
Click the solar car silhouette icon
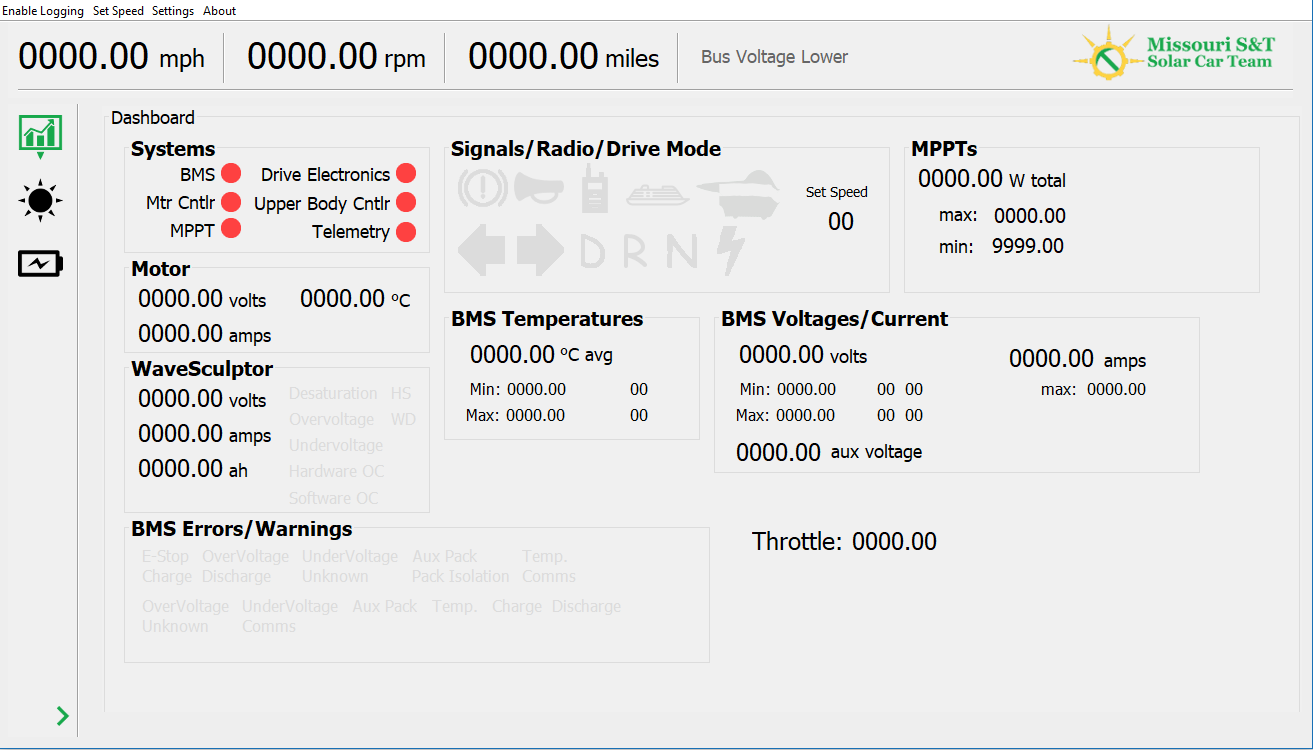coord(738,196)
